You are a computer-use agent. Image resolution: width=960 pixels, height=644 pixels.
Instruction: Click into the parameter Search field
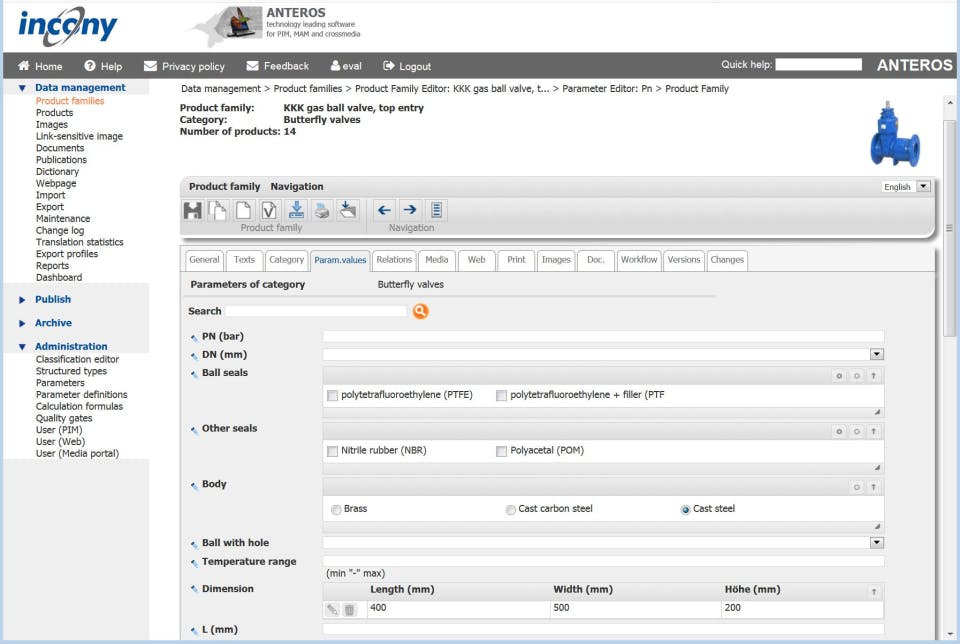point(316,311)
